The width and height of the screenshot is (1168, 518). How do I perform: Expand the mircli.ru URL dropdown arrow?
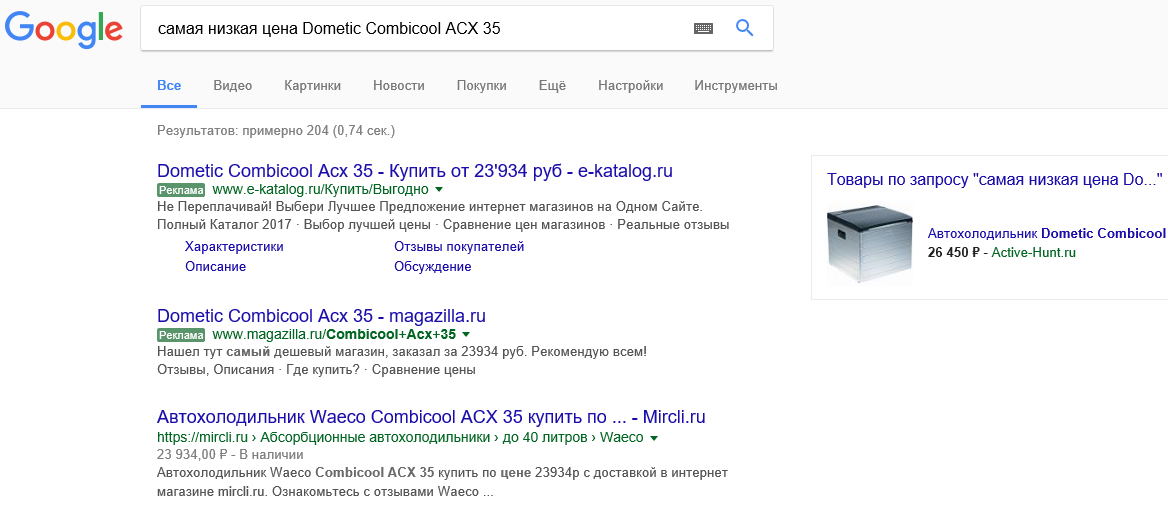point(654,438)
